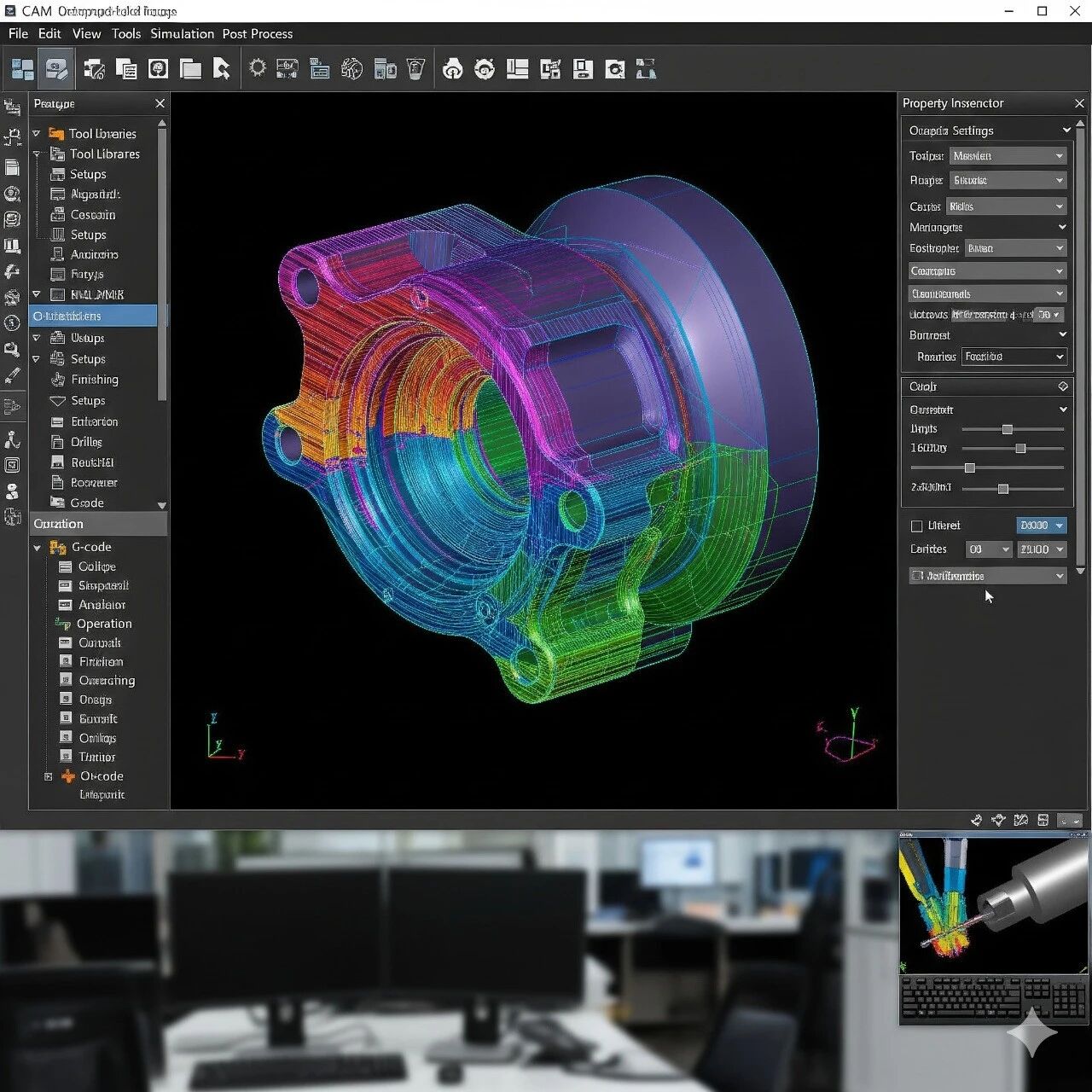
Task: Click the gear settings icon in toolbar
Action: [x=257, y=68]
